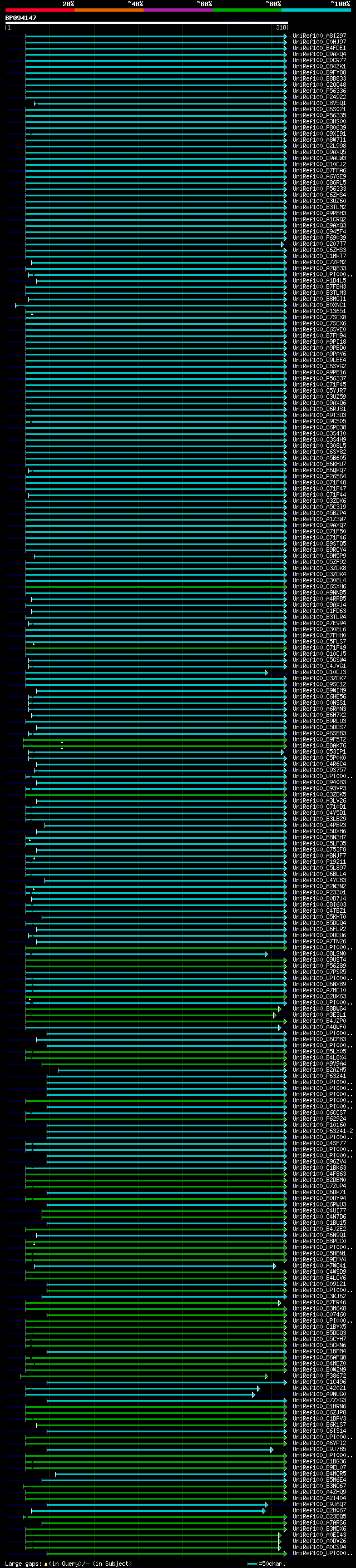Open hit UniRef100_Q207T7
Viewport: 356px width, 1568px height.
pyautogui.click(x=319, y=244)
